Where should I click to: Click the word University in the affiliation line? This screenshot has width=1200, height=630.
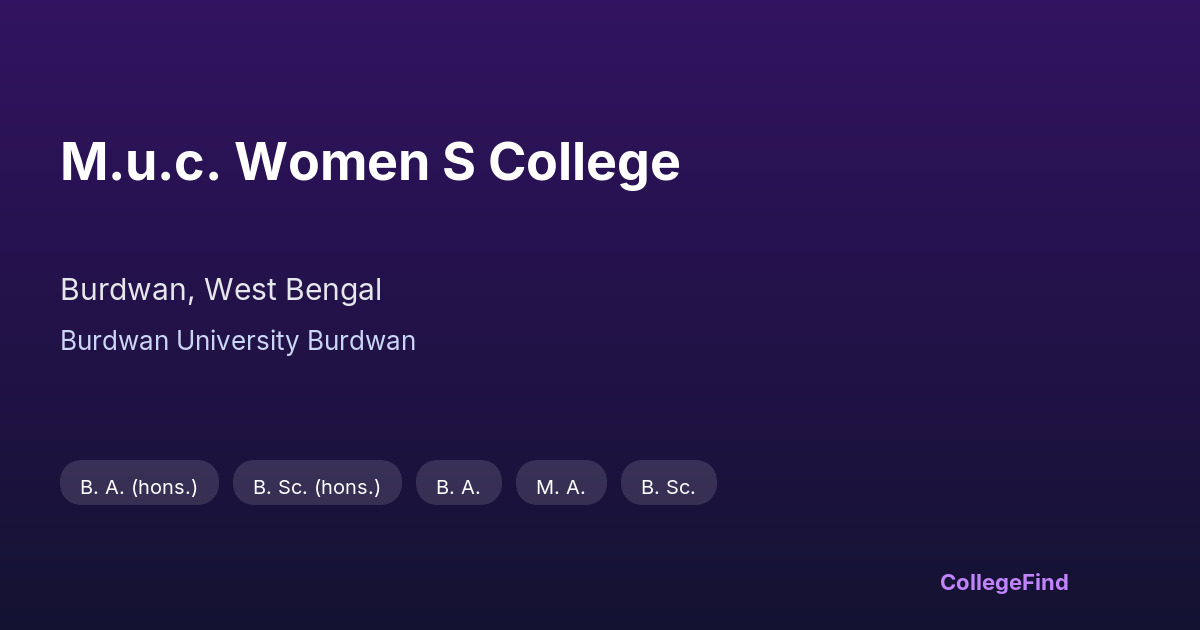238,341
